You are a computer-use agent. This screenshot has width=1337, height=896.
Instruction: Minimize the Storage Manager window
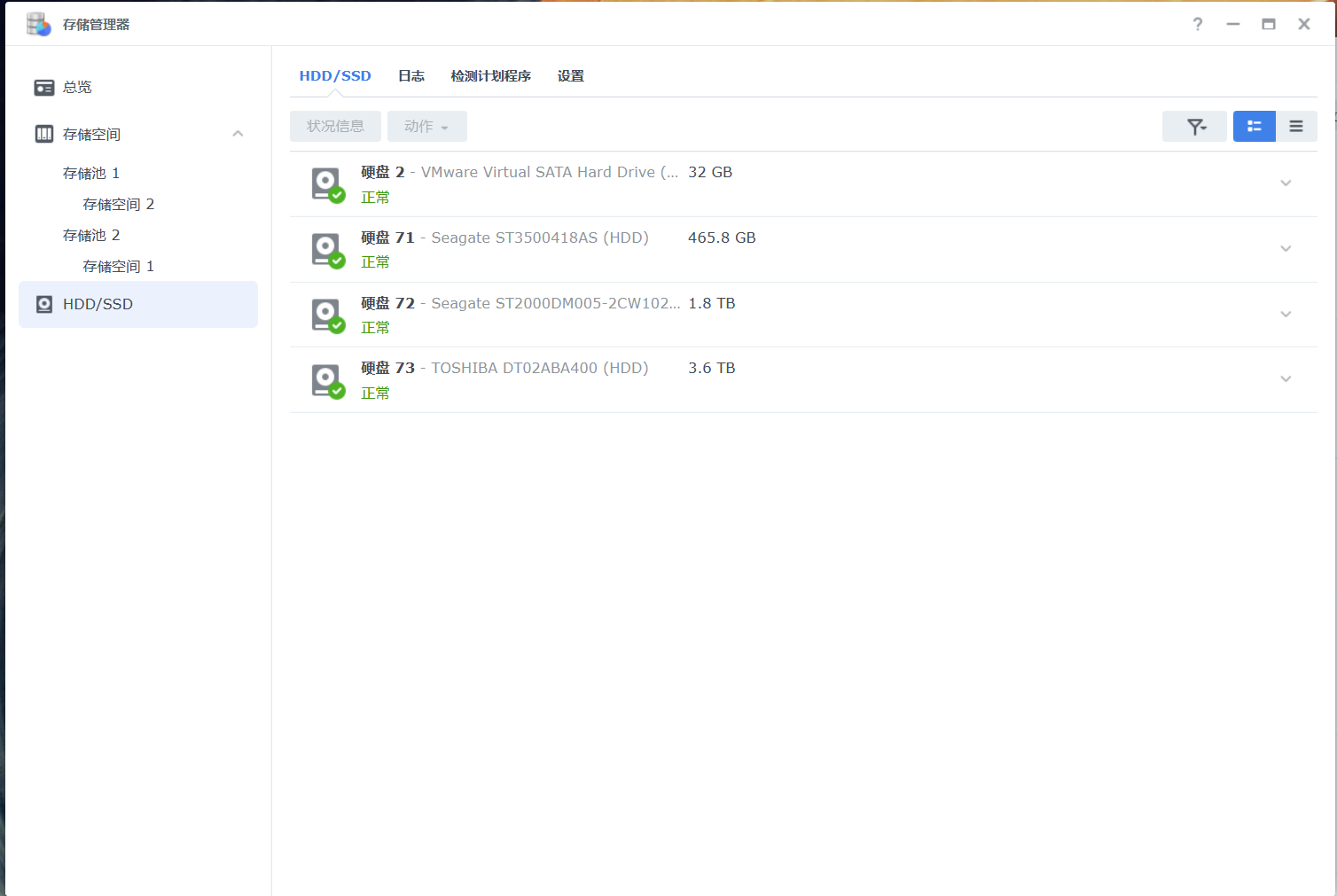tap(1233, 24)
